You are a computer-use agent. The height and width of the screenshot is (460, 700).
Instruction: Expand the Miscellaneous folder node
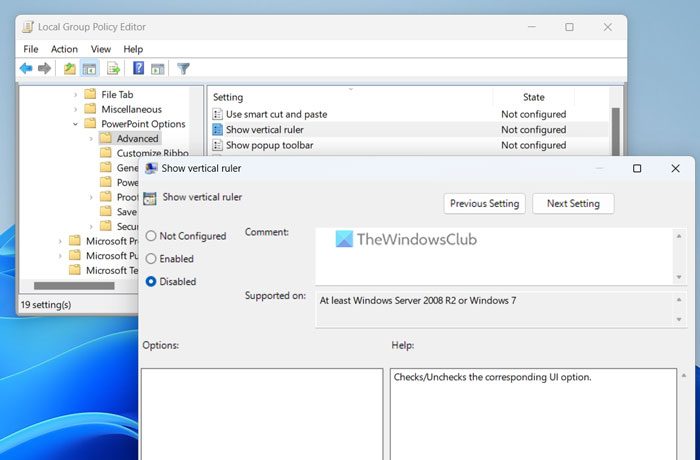[x=76, y=109]
